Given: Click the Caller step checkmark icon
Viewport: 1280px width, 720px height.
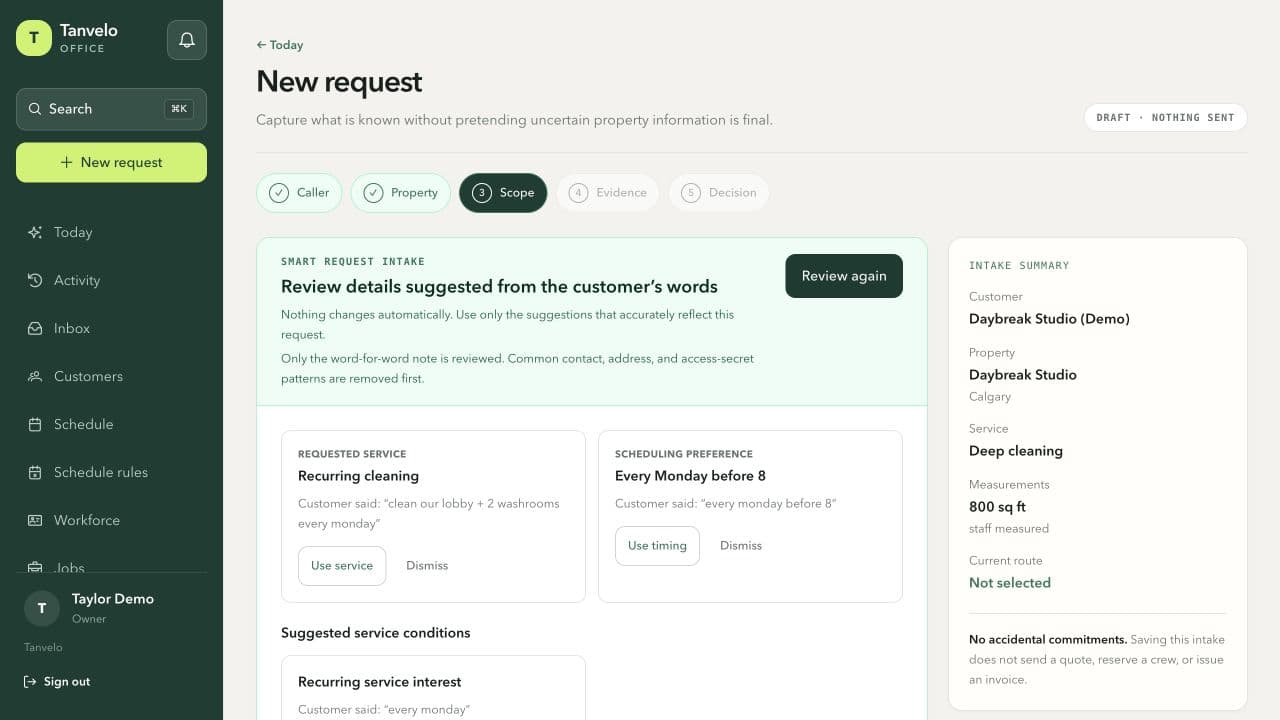Looking at the screenshot, I should (279, 193).
